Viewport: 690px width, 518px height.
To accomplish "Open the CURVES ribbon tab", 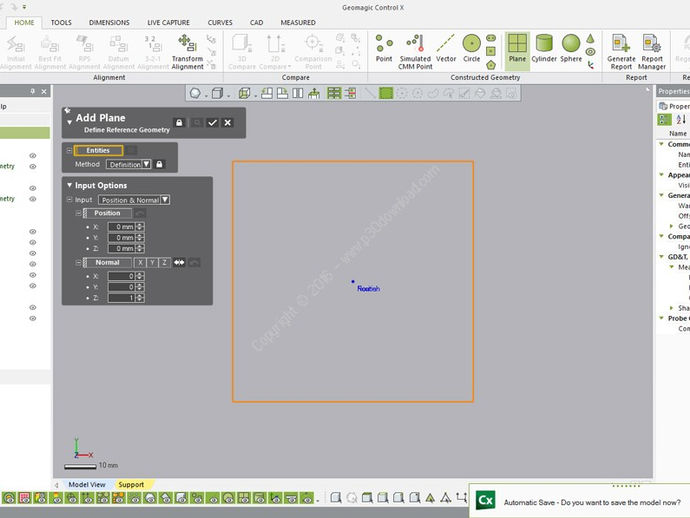I will (220, 22).
